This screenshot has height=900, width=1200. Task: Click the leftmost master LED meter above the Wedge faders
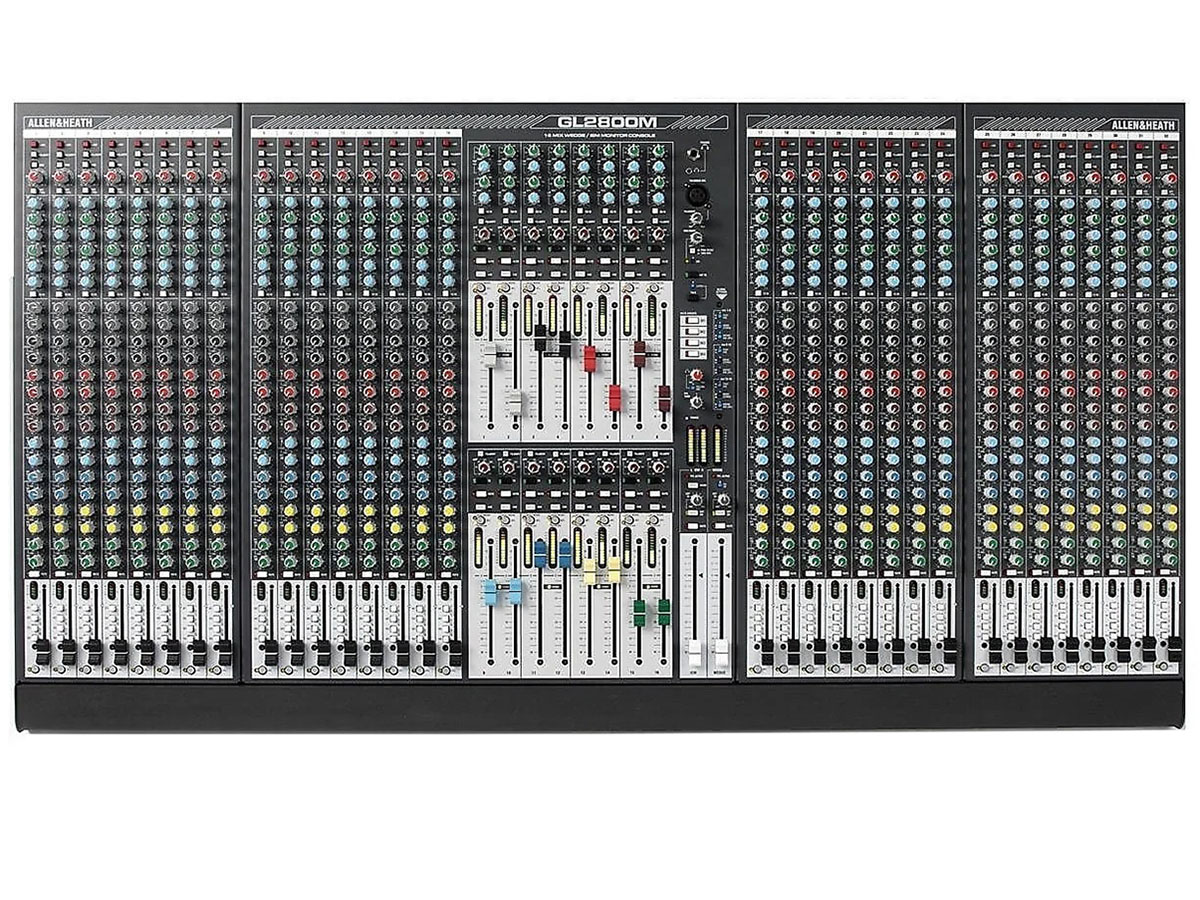pyautogui.click(x=689, y=444)
